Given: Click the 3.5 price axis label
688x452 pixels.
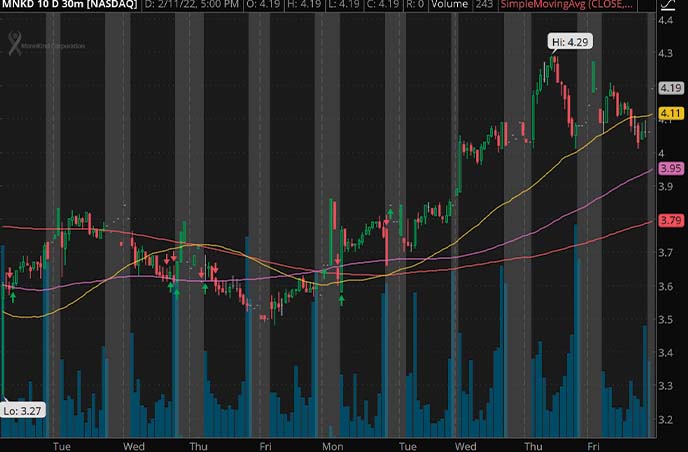Looking at the screenshot, I should tap(666, 319).
